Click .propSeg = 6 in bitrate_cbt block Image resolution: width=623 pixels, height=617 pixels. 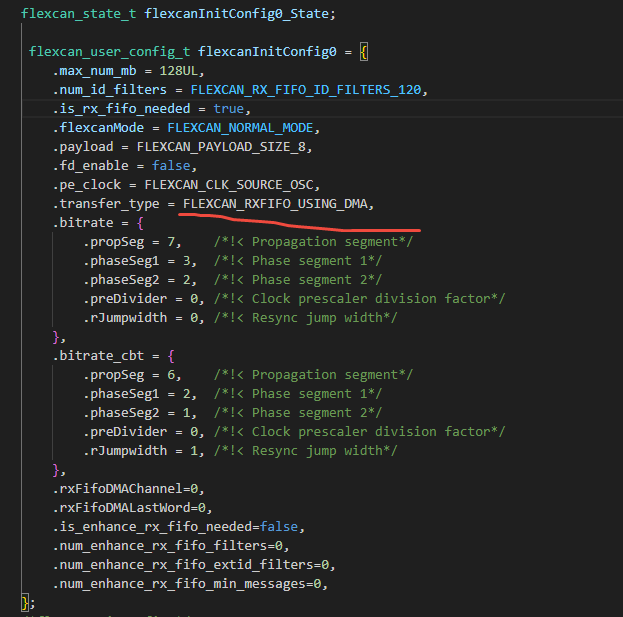click(x=132, y=375)
